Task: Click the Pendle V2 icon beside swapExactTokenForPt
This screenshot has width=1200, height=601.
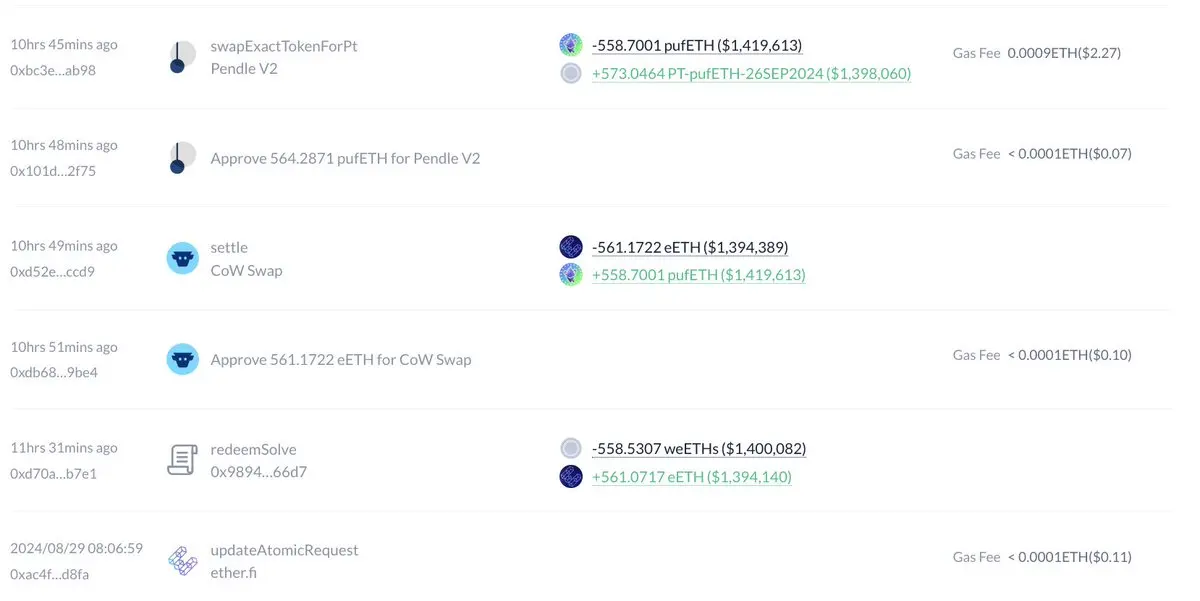Action: (x=182, y=58)
